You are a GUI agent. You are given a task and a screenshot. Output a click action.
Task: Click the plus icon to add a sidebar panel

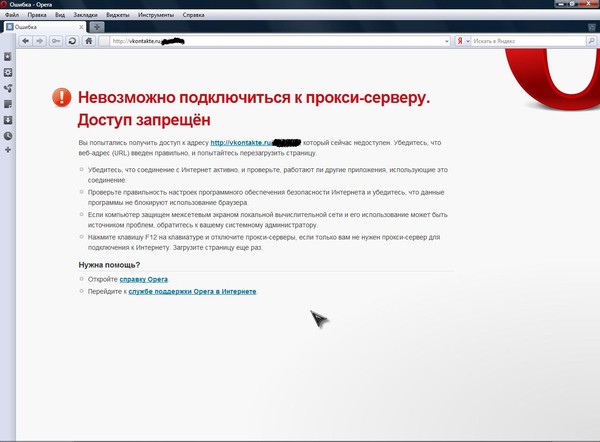(8, 150)
